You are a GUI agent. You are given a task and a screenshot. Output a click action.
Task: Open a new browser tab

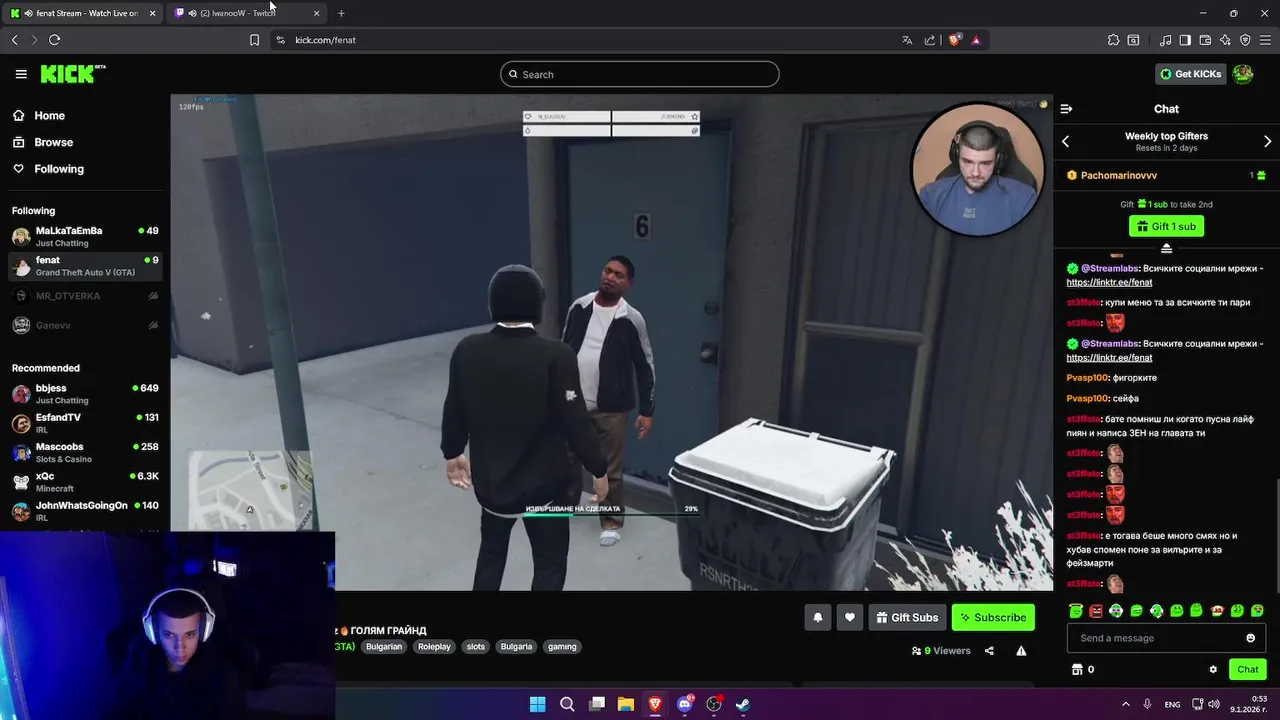(341, 13)
